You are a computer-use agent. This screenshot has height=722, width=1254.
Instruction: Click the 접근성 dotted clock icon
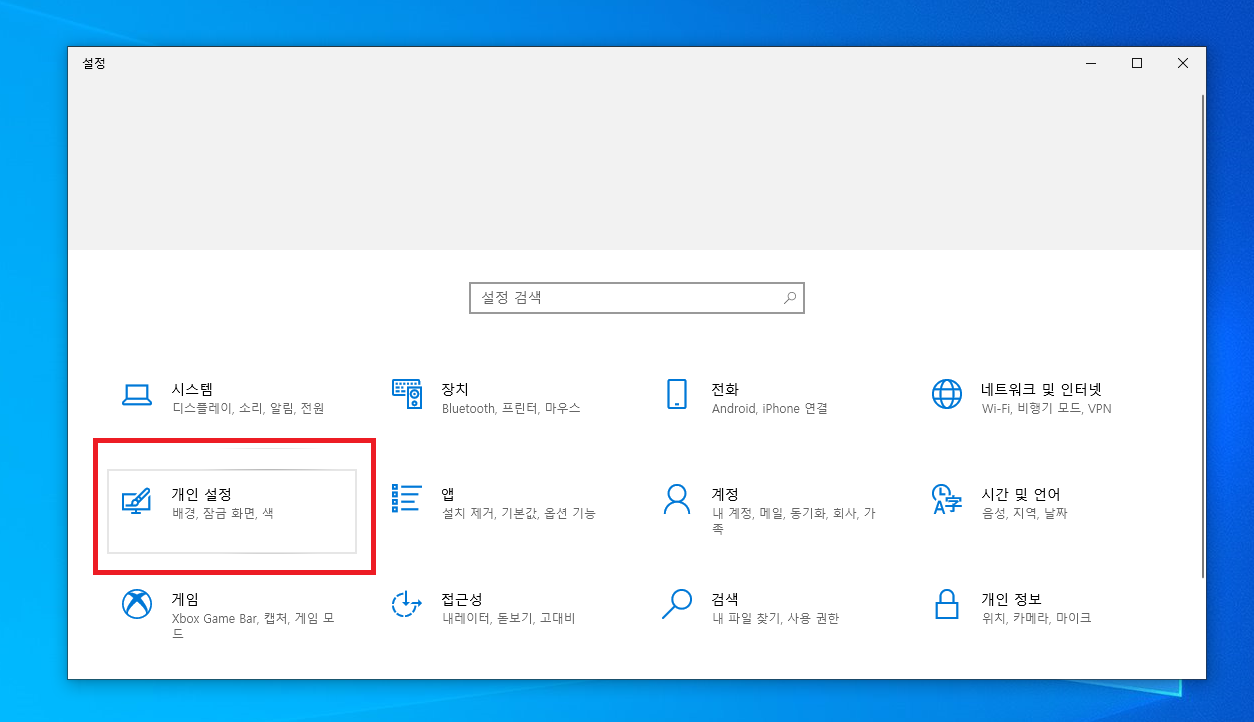coord(407,603)
